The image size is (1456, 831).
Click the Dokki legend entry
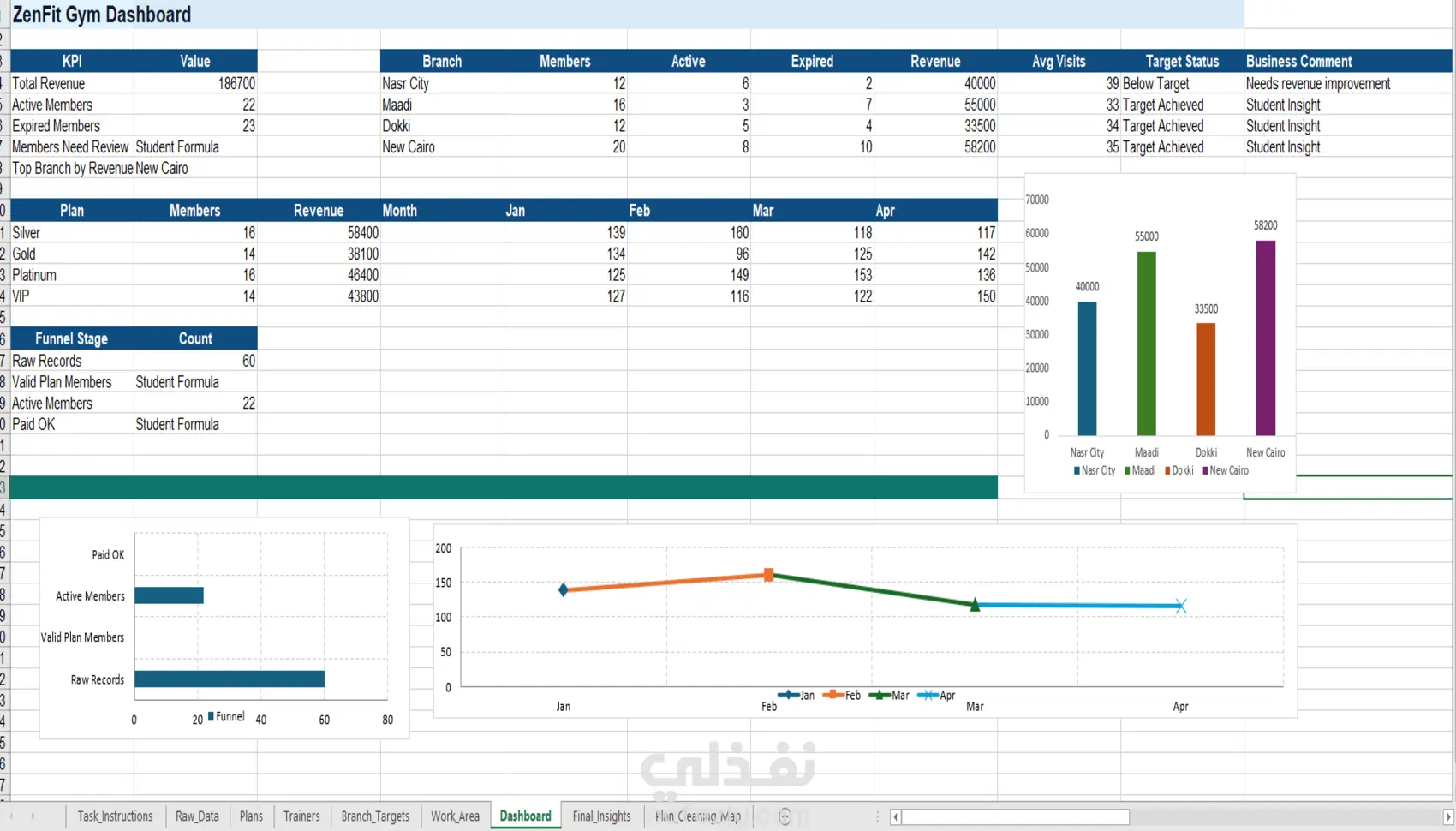(1179, 470)
